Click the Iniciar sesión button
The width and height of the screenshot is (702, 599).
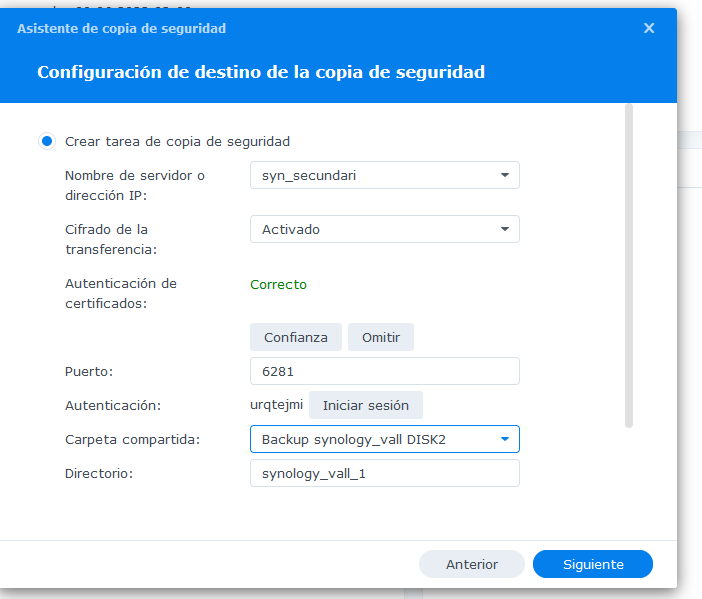pos(365,405)
